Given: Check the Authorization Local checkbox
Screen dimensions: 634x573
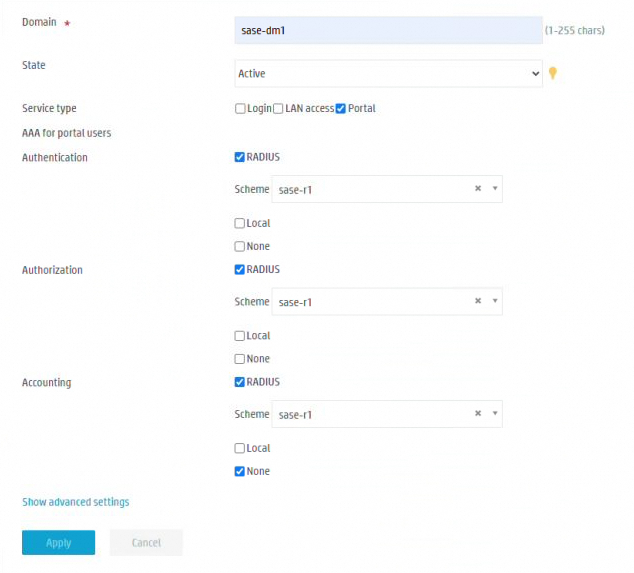Looking at the screenshot, I should (239, 336).
